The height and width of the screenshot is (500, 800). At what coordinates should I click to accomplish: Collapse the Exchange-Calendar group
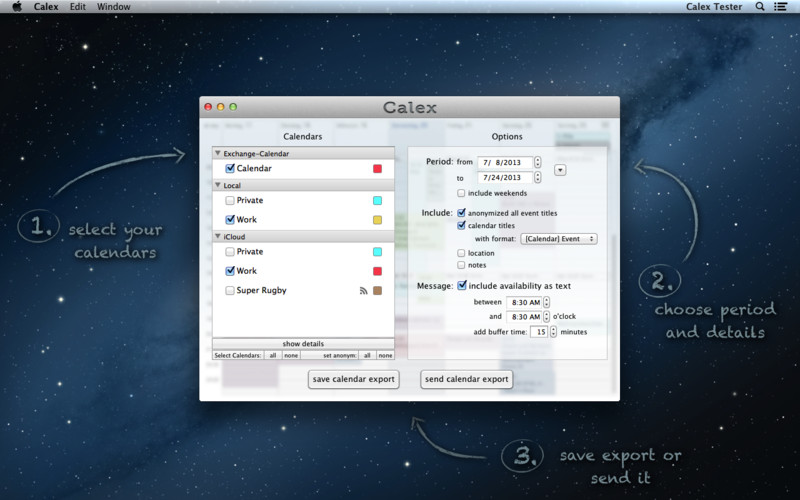(218, 153)
